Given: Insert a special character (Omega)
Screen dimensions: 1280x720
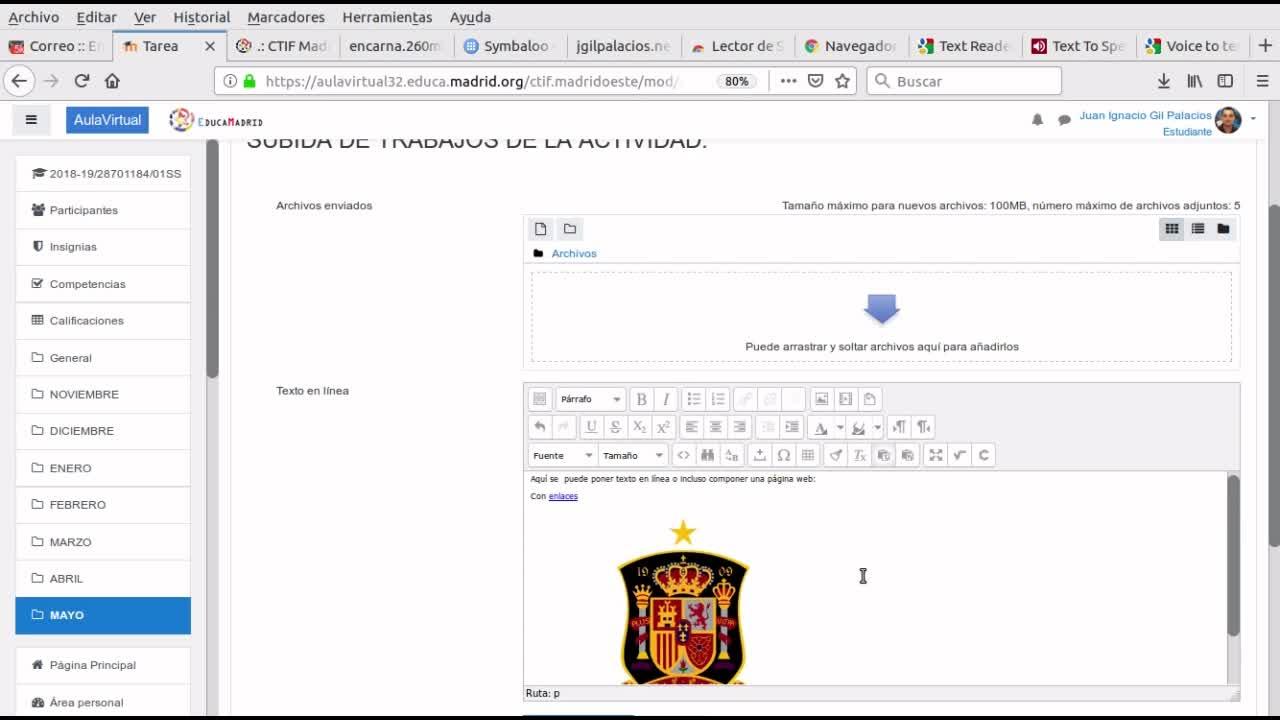Looking at the screenshot, I should click(784, 455).
